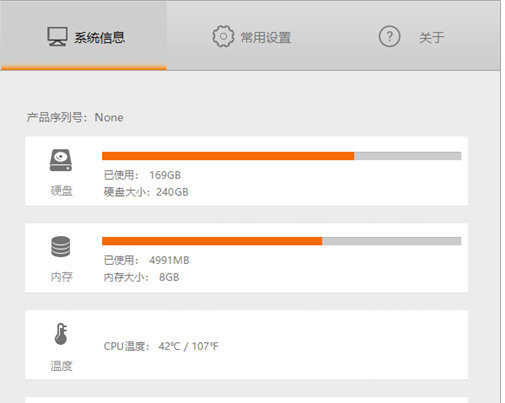
Task: Click the 内存大小 8GB text
Action: click(x=141, y=277)
